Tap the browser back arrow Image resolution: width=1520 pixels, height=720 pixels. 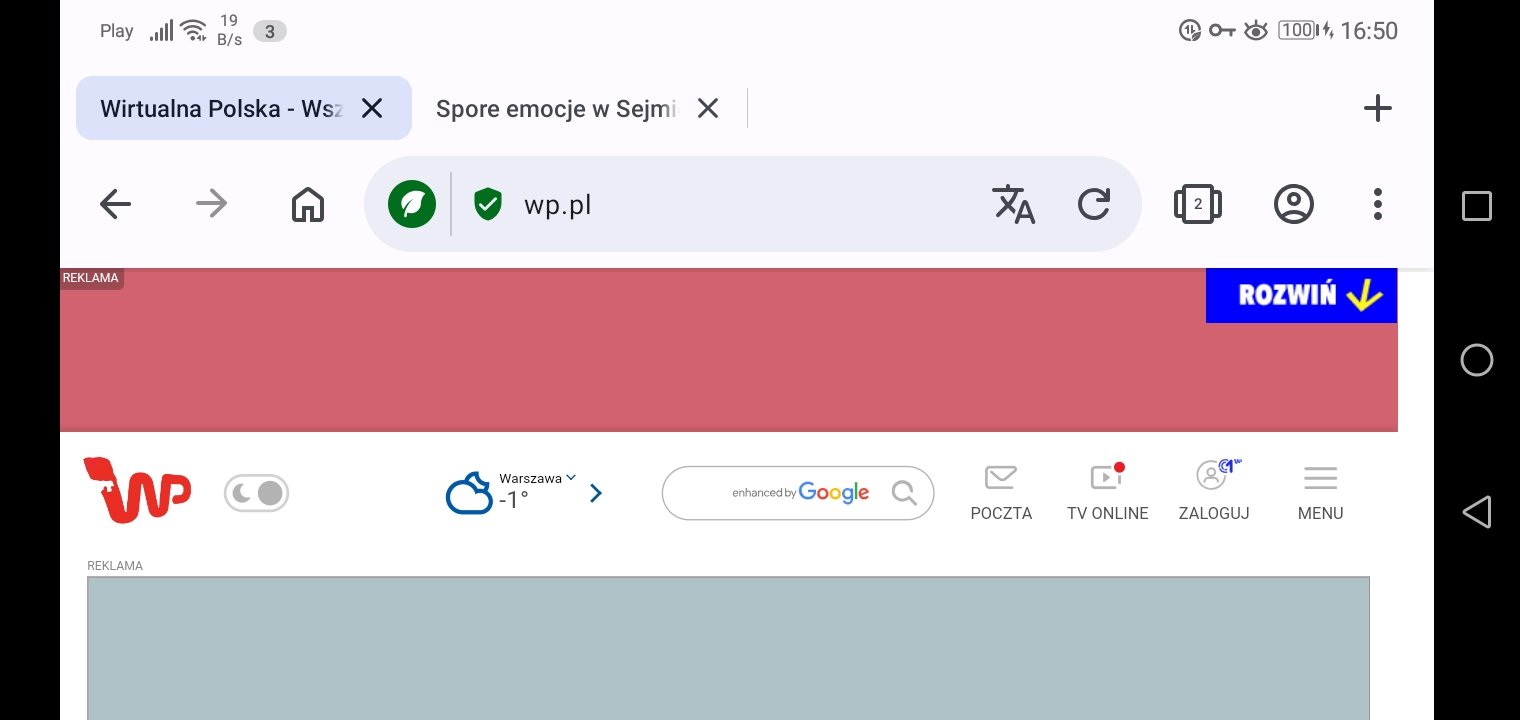point(116,205)
